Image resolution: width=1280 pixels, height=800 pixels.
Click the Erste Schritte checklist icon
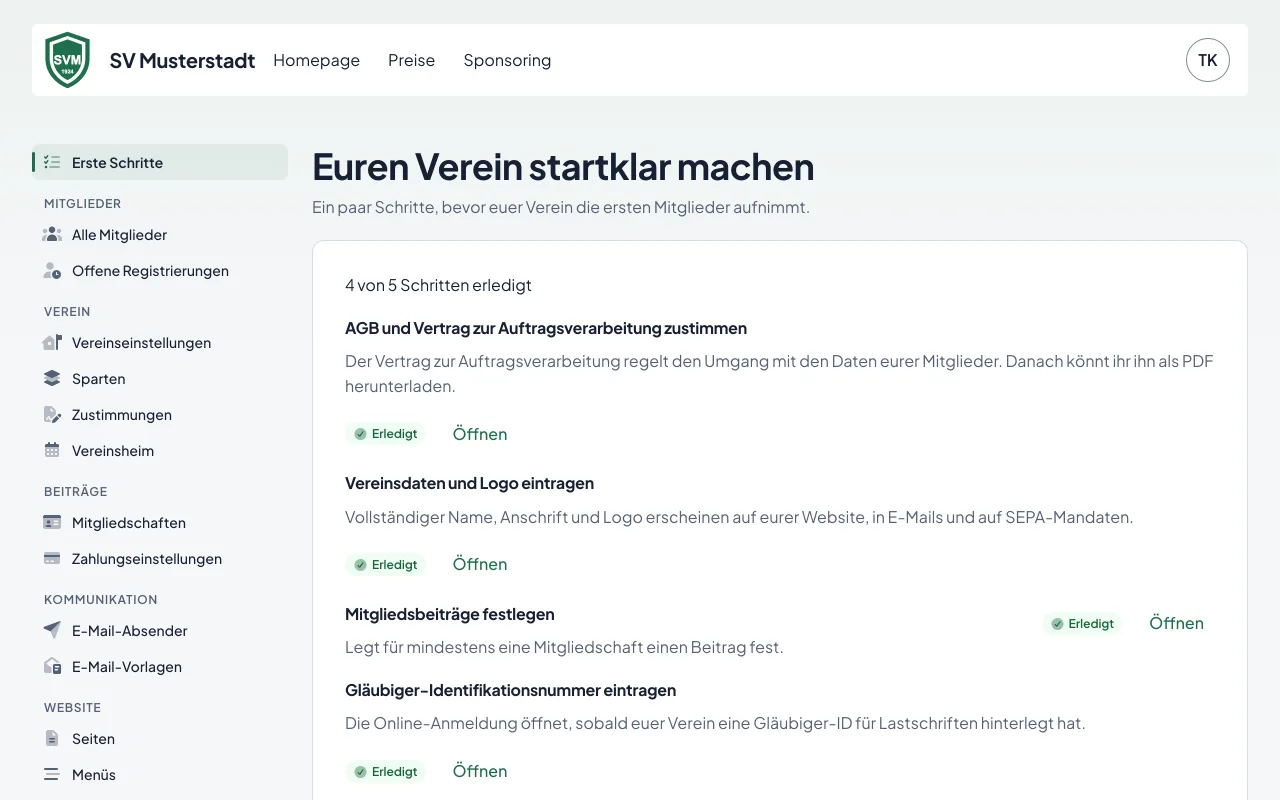tap(52, 162)
